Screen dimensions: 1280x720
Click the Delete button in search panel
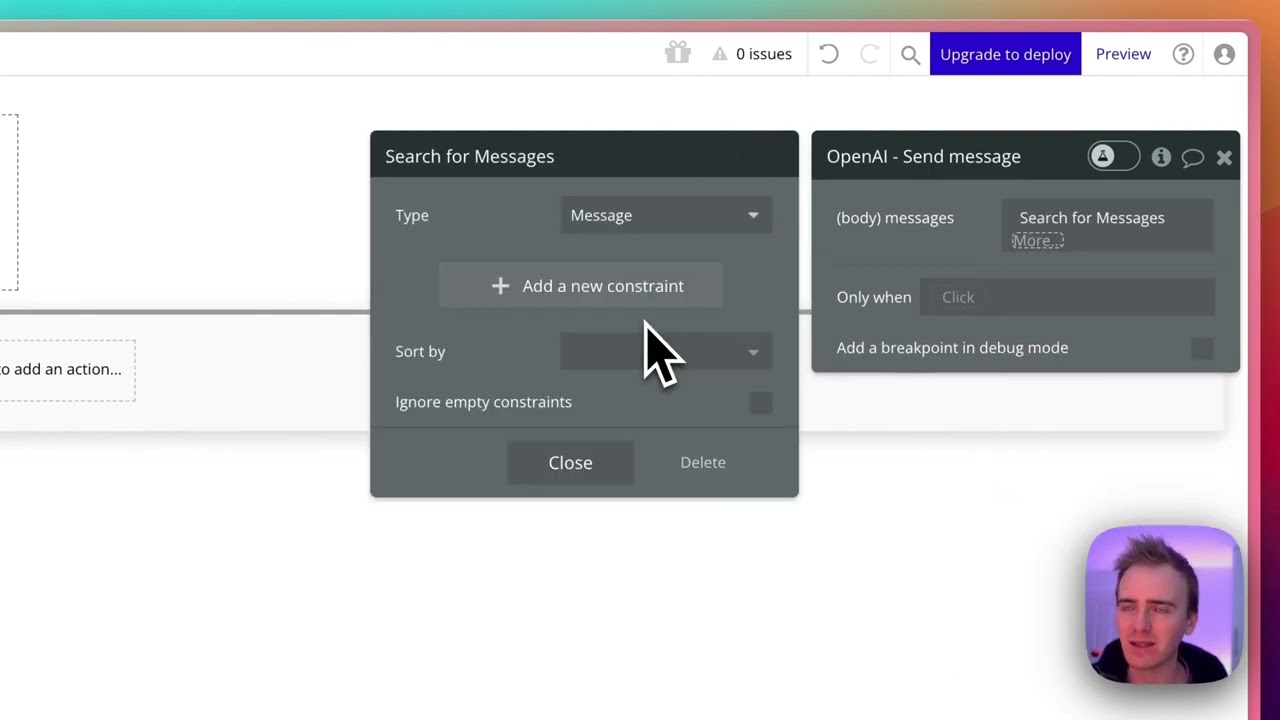click(703, 463)
